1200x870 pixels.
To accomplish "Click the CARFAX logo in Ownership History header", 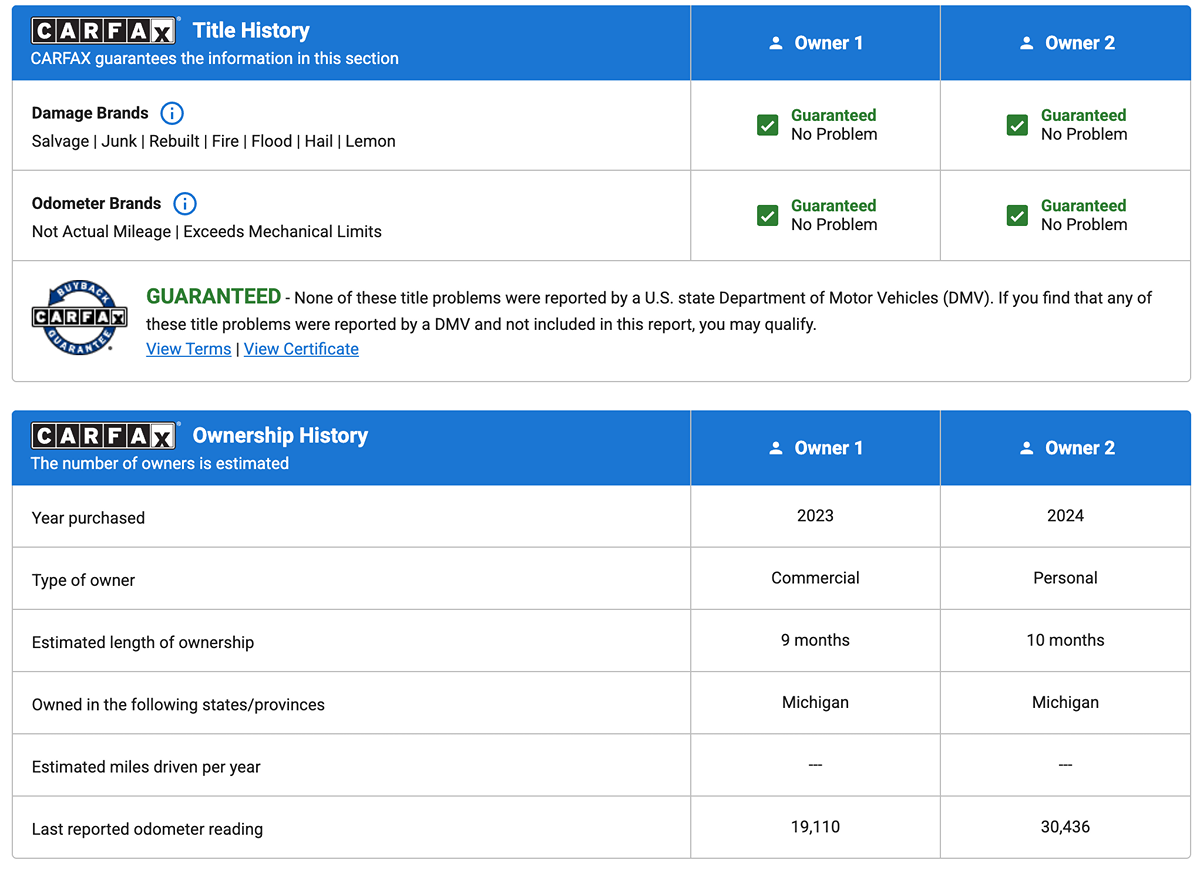I will tap(105, 436).
